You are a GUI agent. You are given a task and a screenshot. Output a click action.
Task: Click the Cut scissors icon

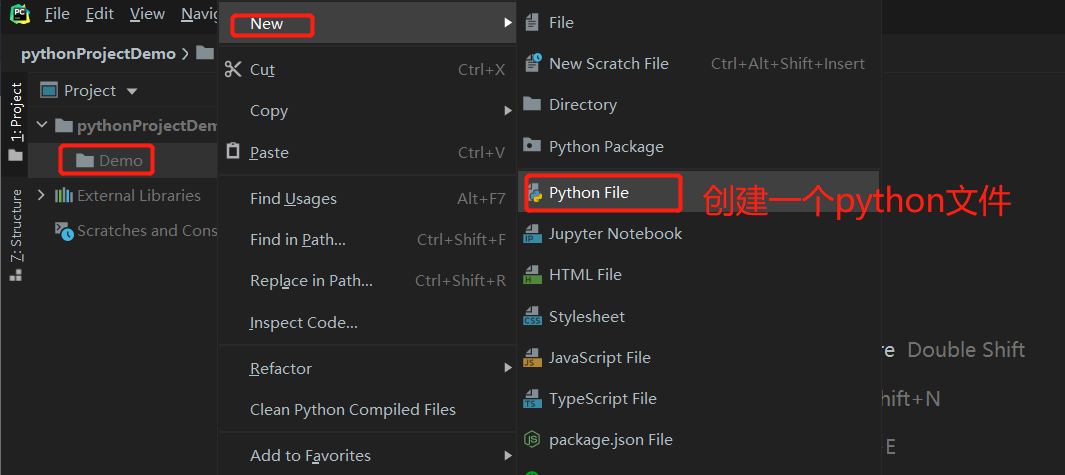(x=233, y=69)
